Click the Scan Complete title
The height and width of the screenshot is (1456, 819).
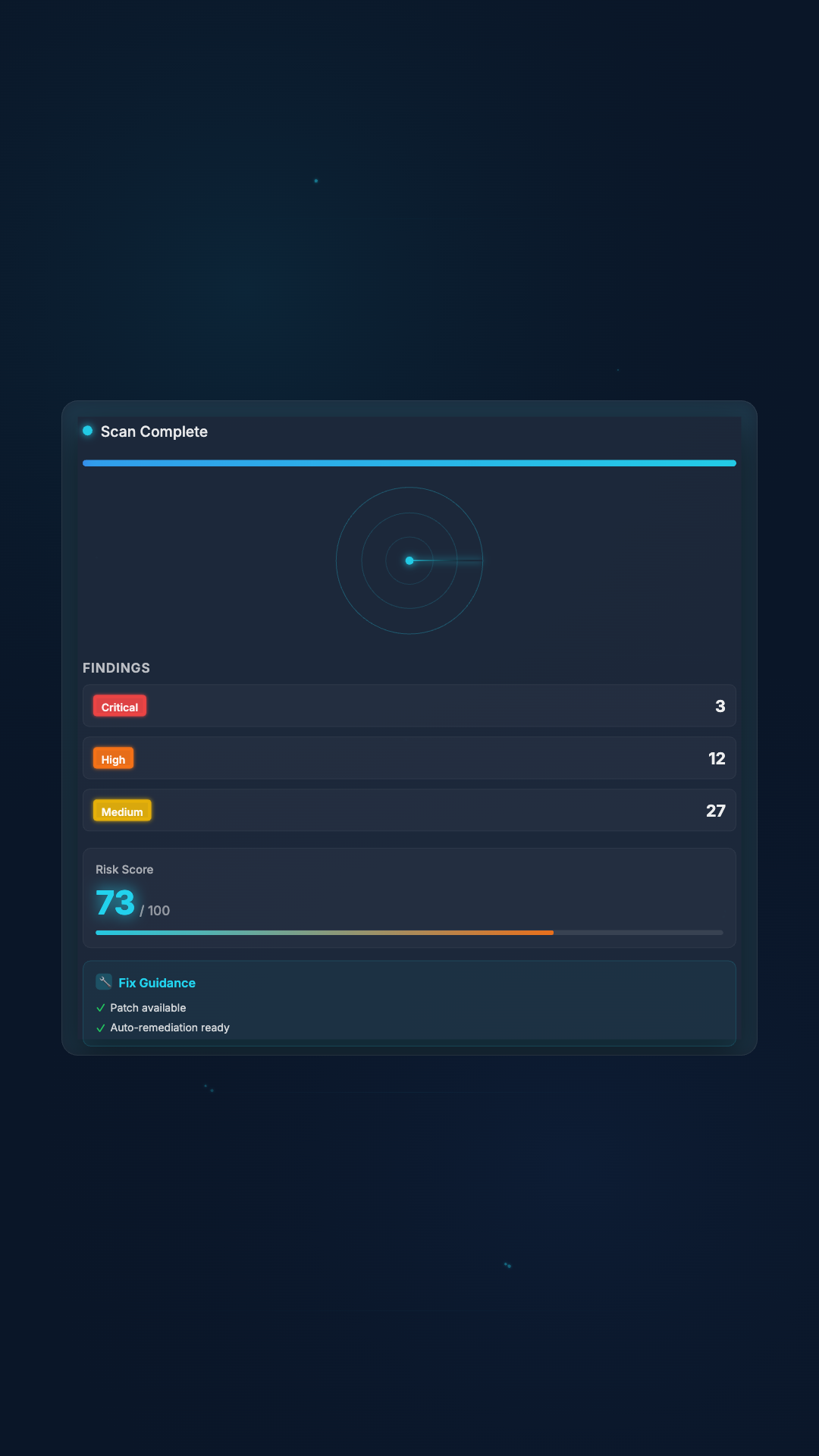point(154,431)
